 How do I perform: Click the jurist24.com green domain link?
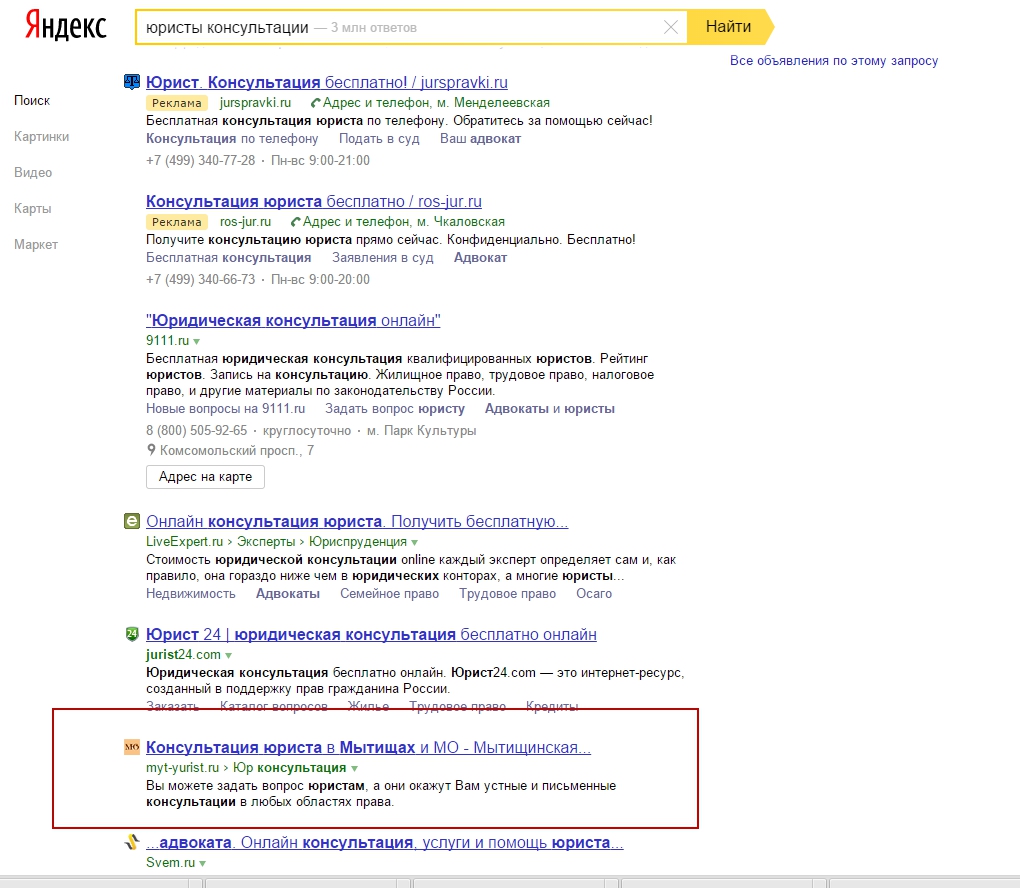pyautogui.click(x=183, y=655)
